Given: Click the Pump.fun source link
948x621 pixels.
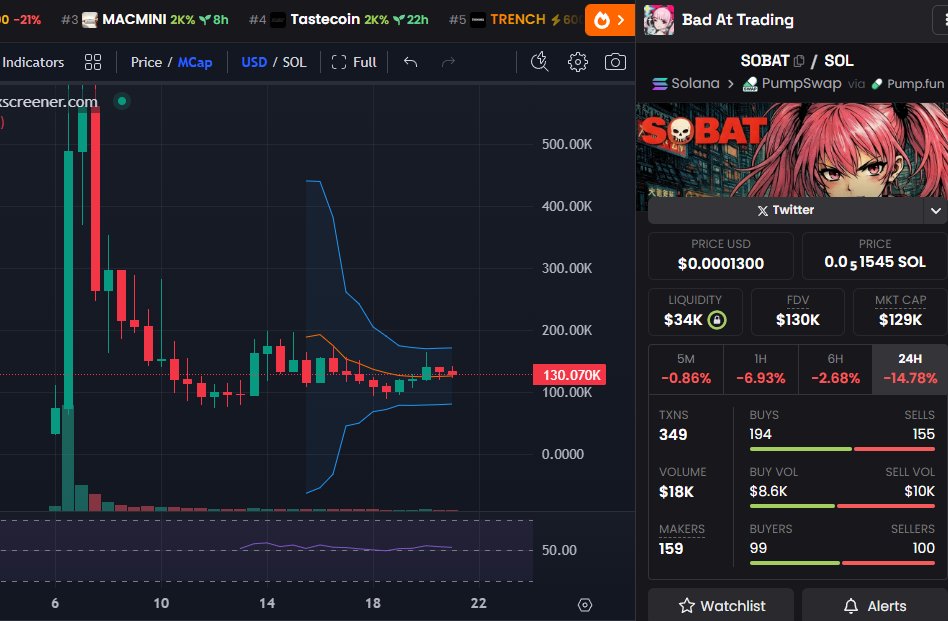Looking at the screenshot, I should (907, 84).
